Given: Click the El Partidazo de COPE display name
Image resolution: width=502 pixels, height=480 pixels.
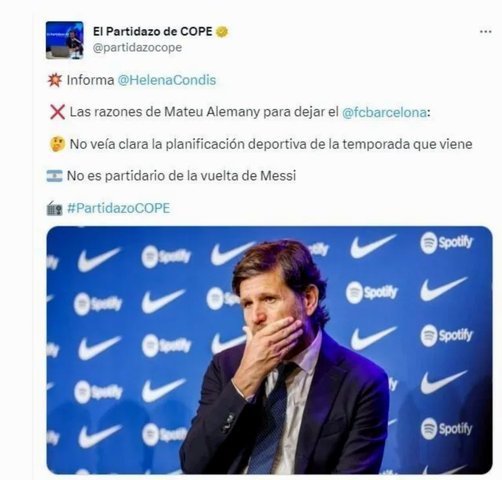Looking at the screenshot, I should pos(152,32).
